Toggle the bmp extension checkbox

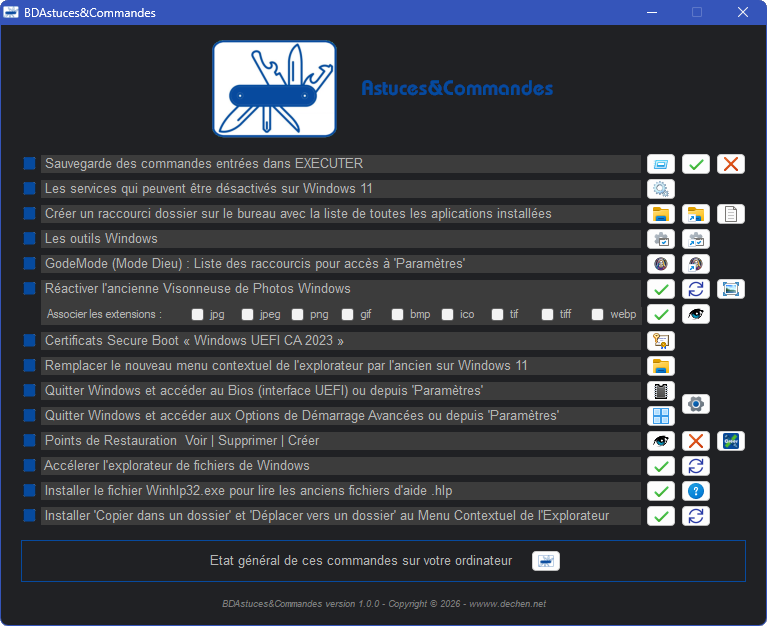397,314
